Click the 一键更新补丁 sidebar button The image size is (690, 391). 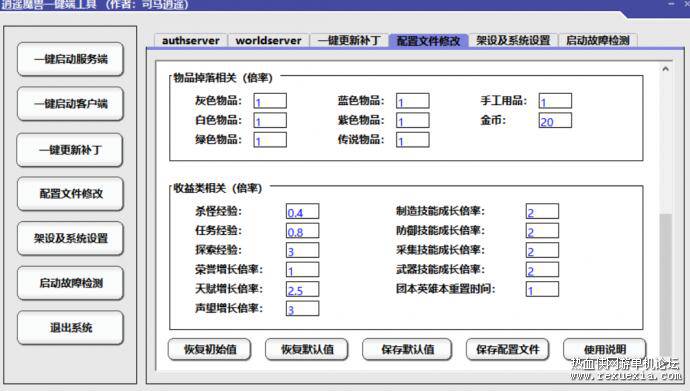[x=70, y=150]
